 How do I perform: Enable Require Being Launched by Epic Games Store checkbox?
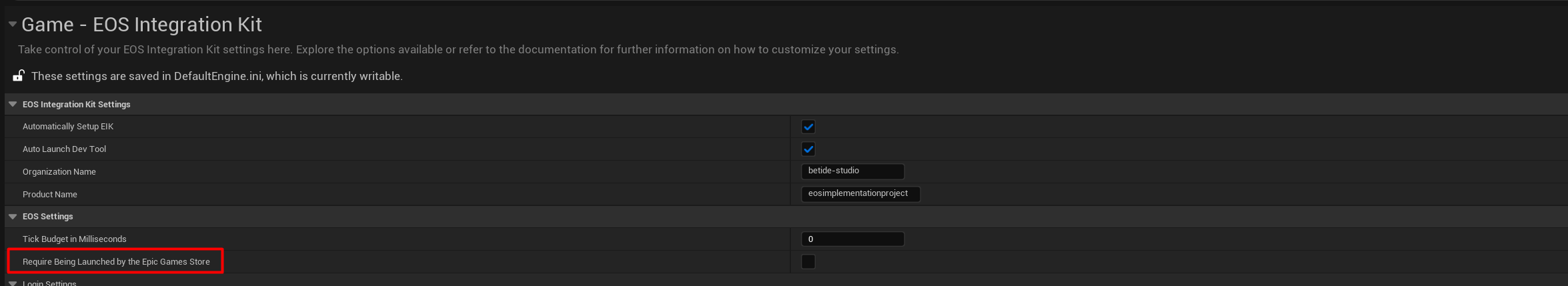[x=808, y=261]
